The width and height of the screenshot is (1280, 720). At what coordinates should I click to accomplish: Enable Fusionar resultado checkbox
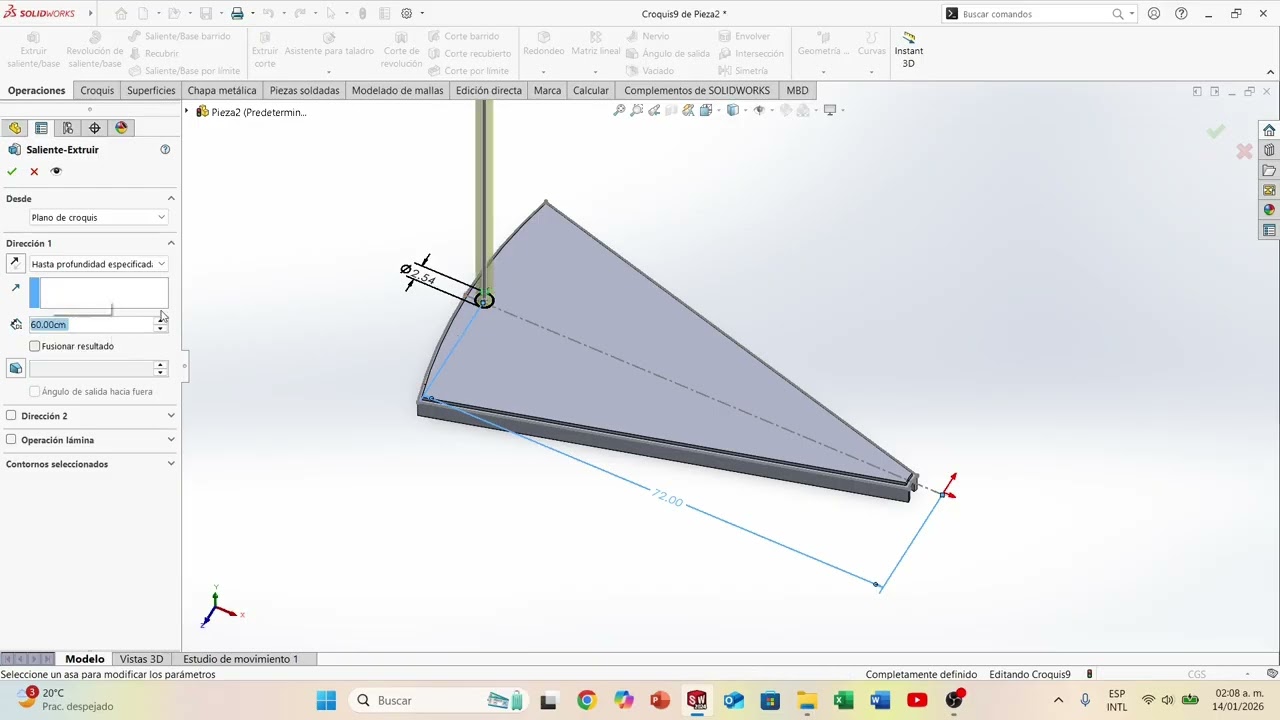(35, 346)
